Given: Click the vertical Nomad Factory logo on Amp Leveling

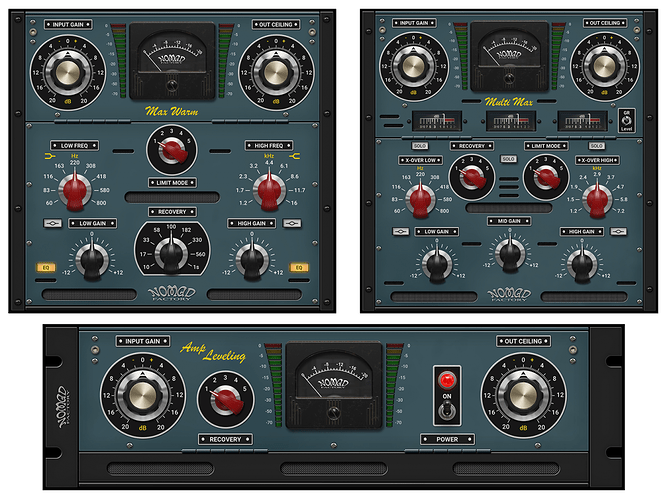Looking at the screenshot, I should (62, 407).
